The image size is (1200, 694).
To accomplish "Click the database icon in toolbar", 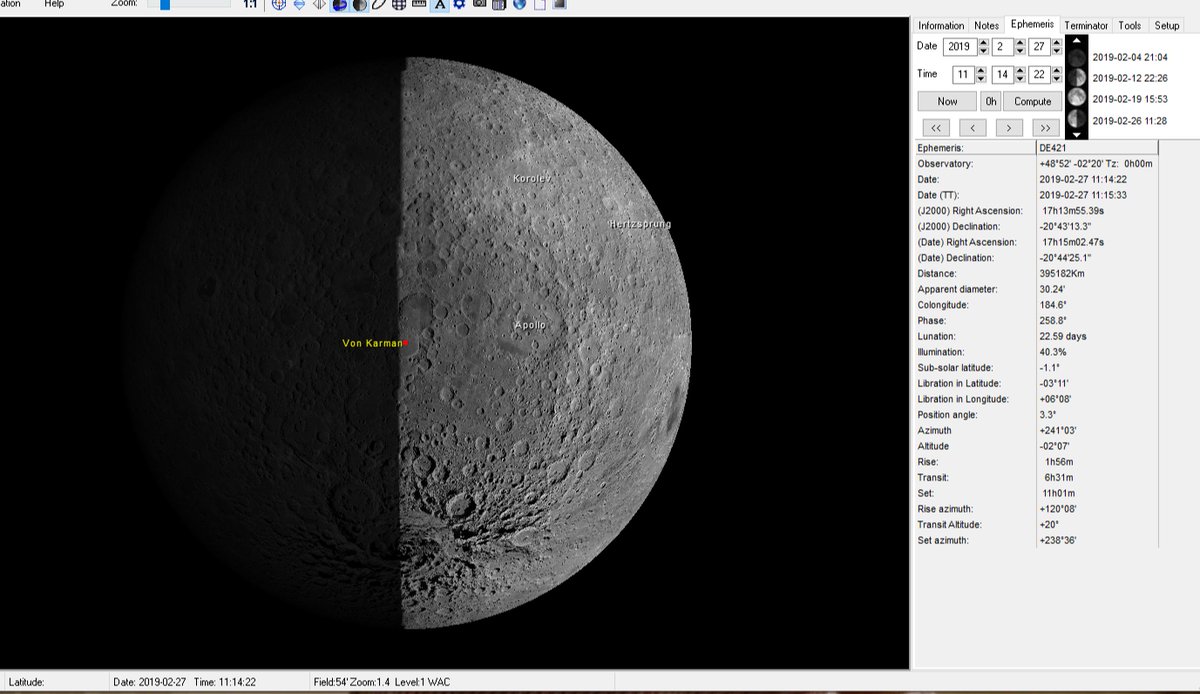I will click(499, 5).
